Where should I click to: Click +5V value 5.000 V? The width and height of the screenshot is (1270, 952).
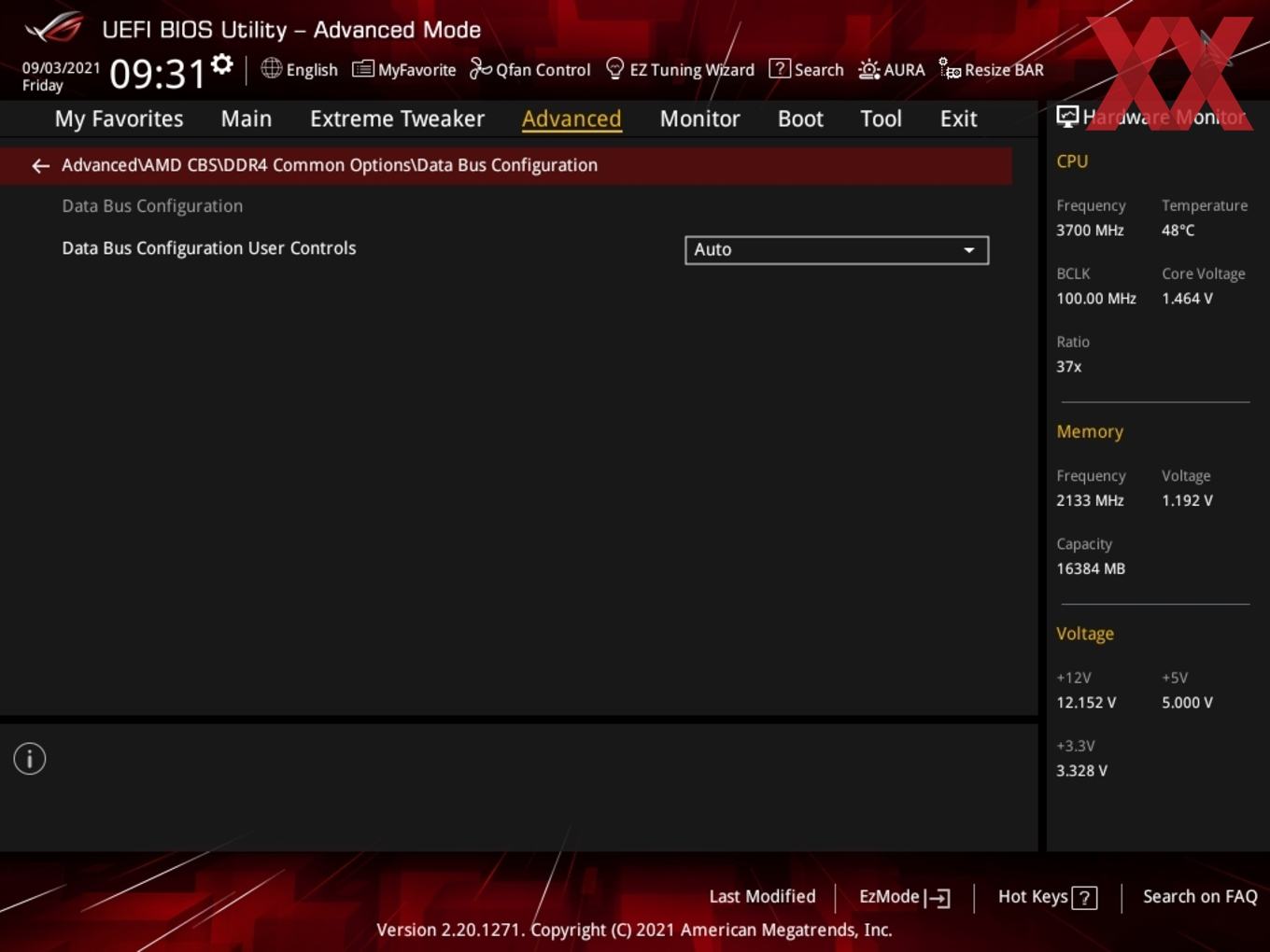tap(1187, 703)
